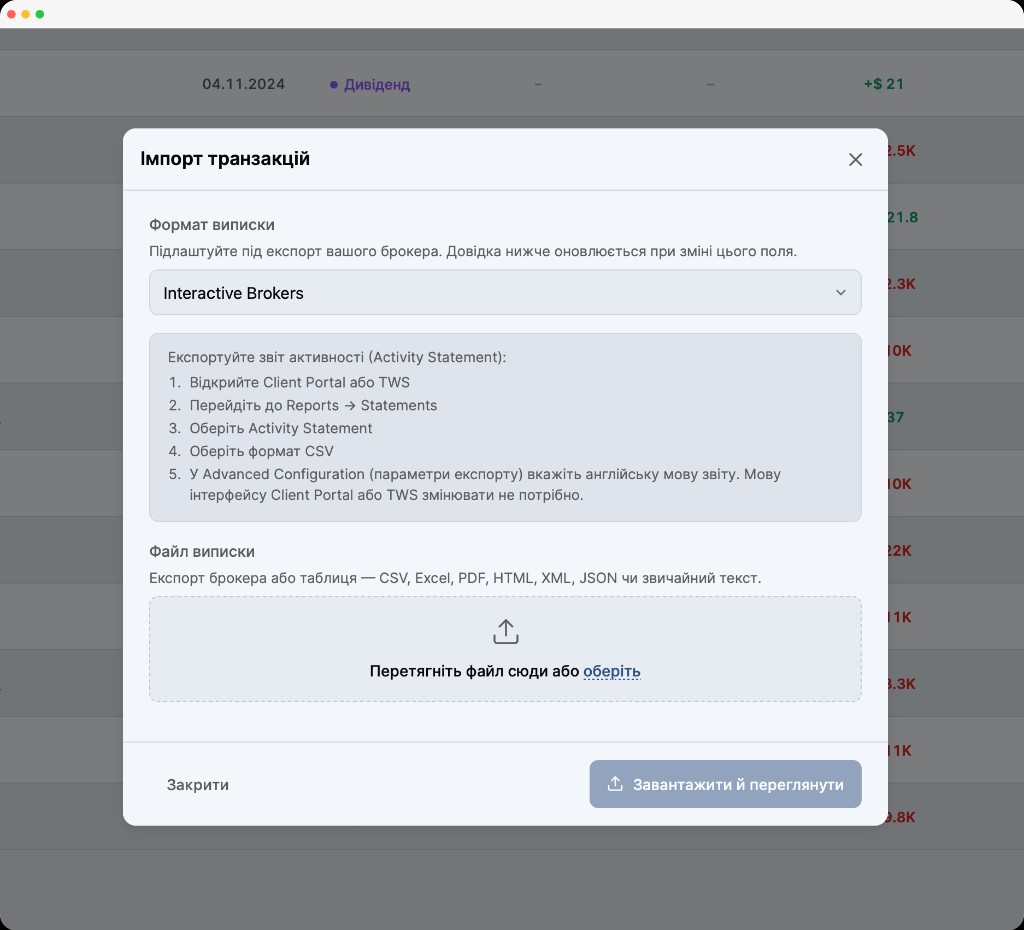Click the chevron arrow in format selector

pyautogui.click(x=840, y=293)
